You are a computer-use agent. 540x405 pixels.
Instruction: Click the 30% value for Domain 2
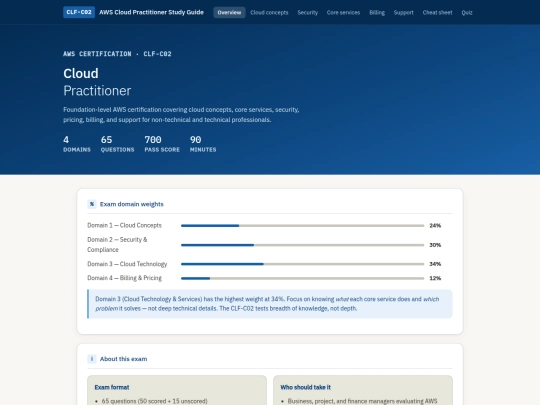click(x=435, y=245)
